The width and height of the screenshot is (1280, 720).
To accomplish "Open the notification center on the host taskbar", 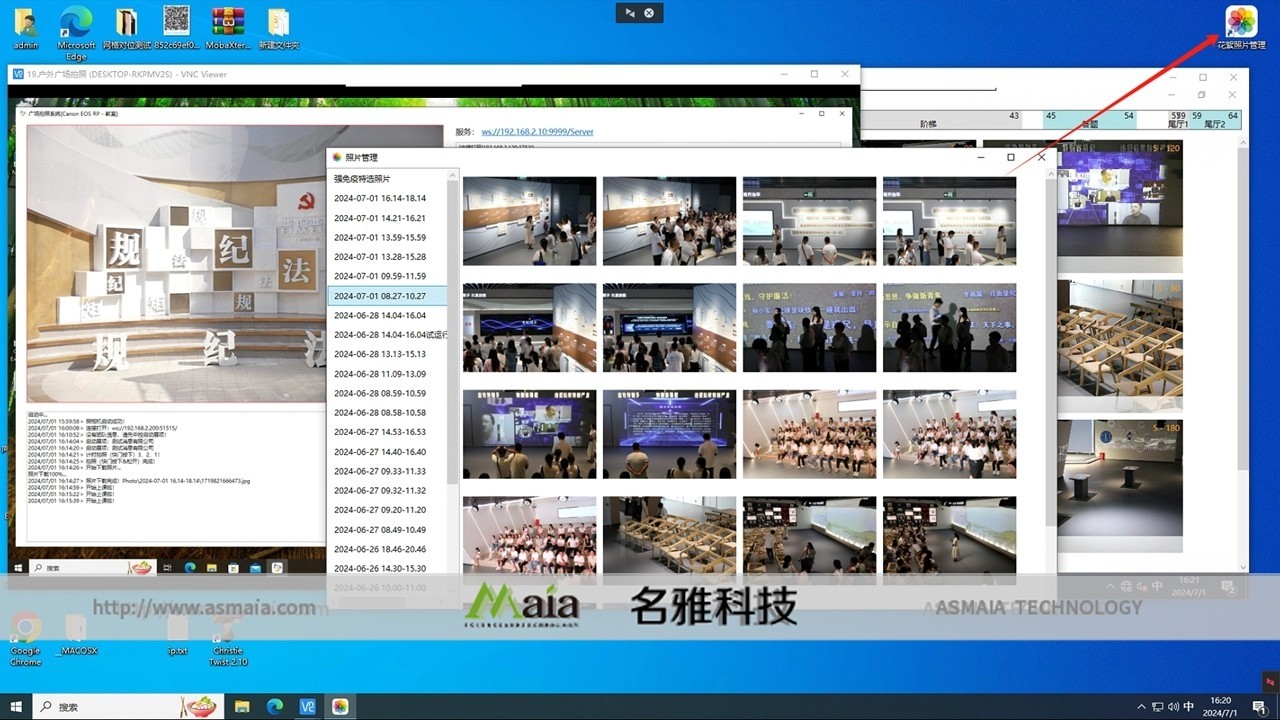I will pyautogui.click(x=1258, y=706).
